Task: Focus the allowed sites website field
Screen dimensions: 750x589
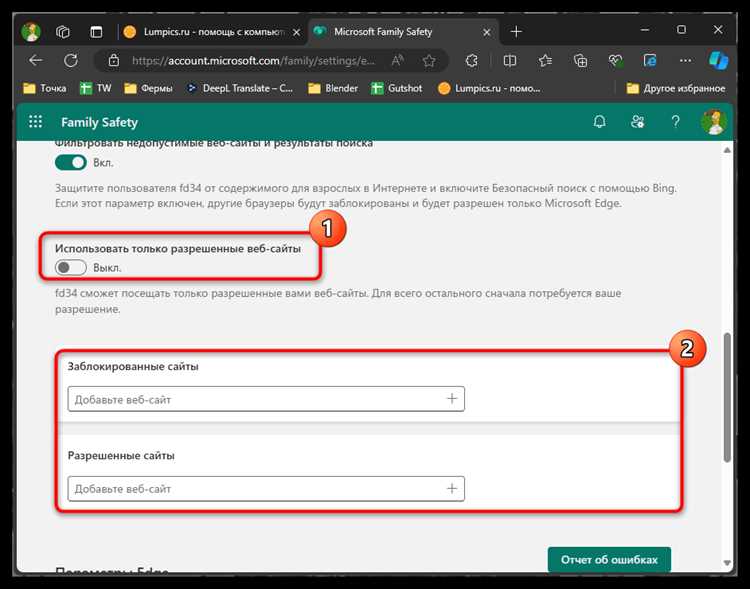Action: (266, 489)
